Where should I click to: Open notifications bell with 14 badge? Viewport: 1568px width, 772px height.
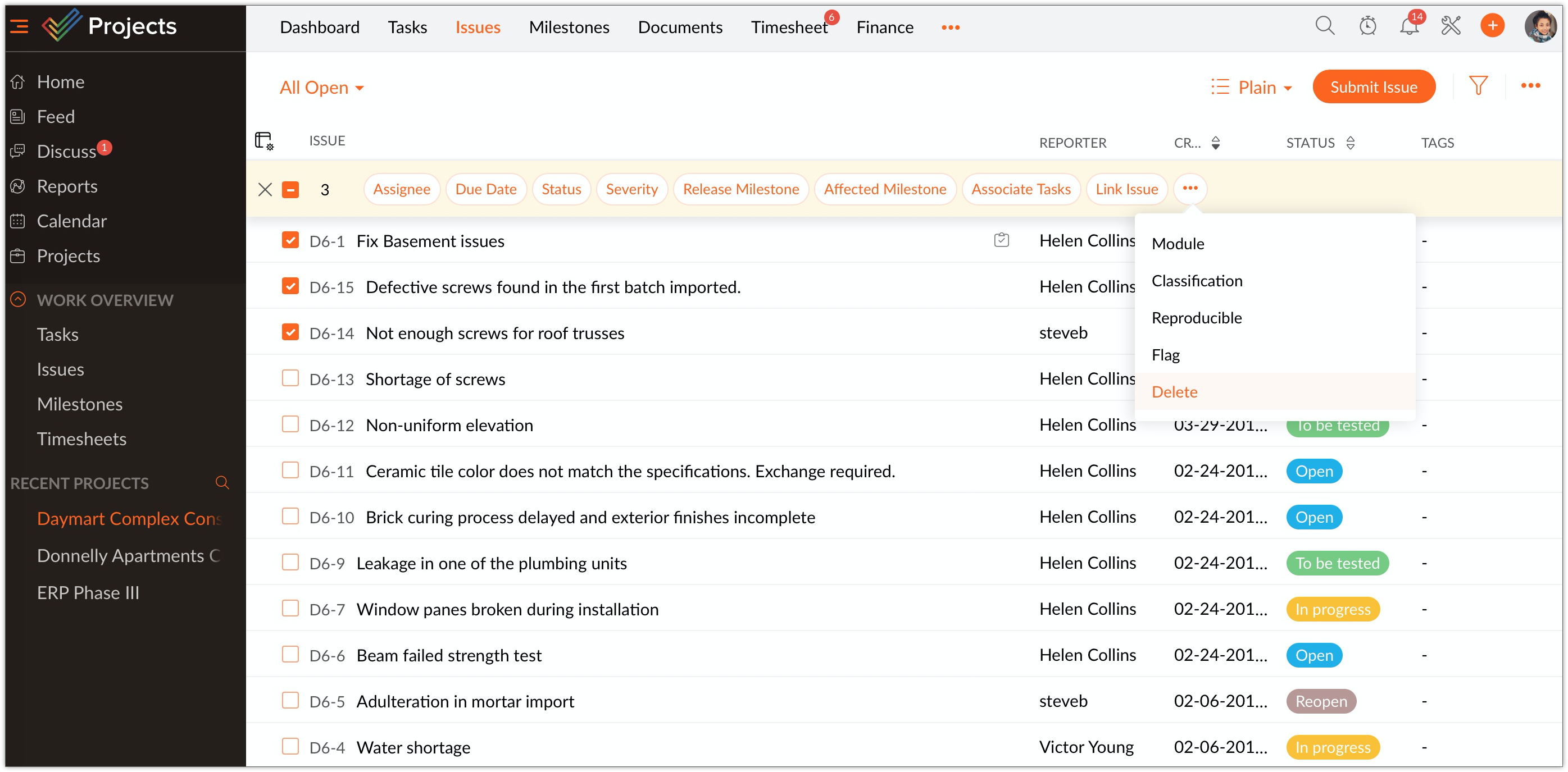point(1408,26)
